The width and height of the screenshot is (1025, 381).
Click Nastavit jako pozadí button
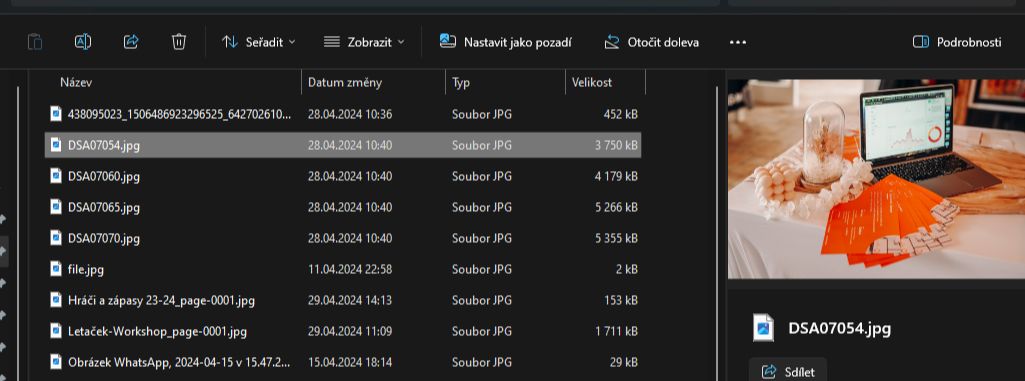point(506,42)
